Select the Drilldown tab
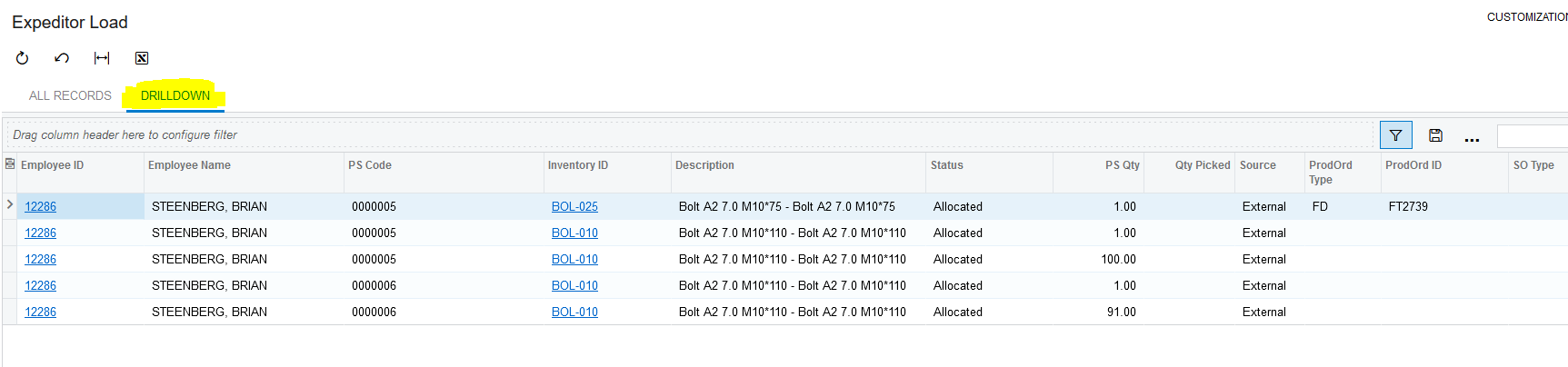Image resolution: width=1568 pixels, height=367 pixels. (x=175, y=95)
